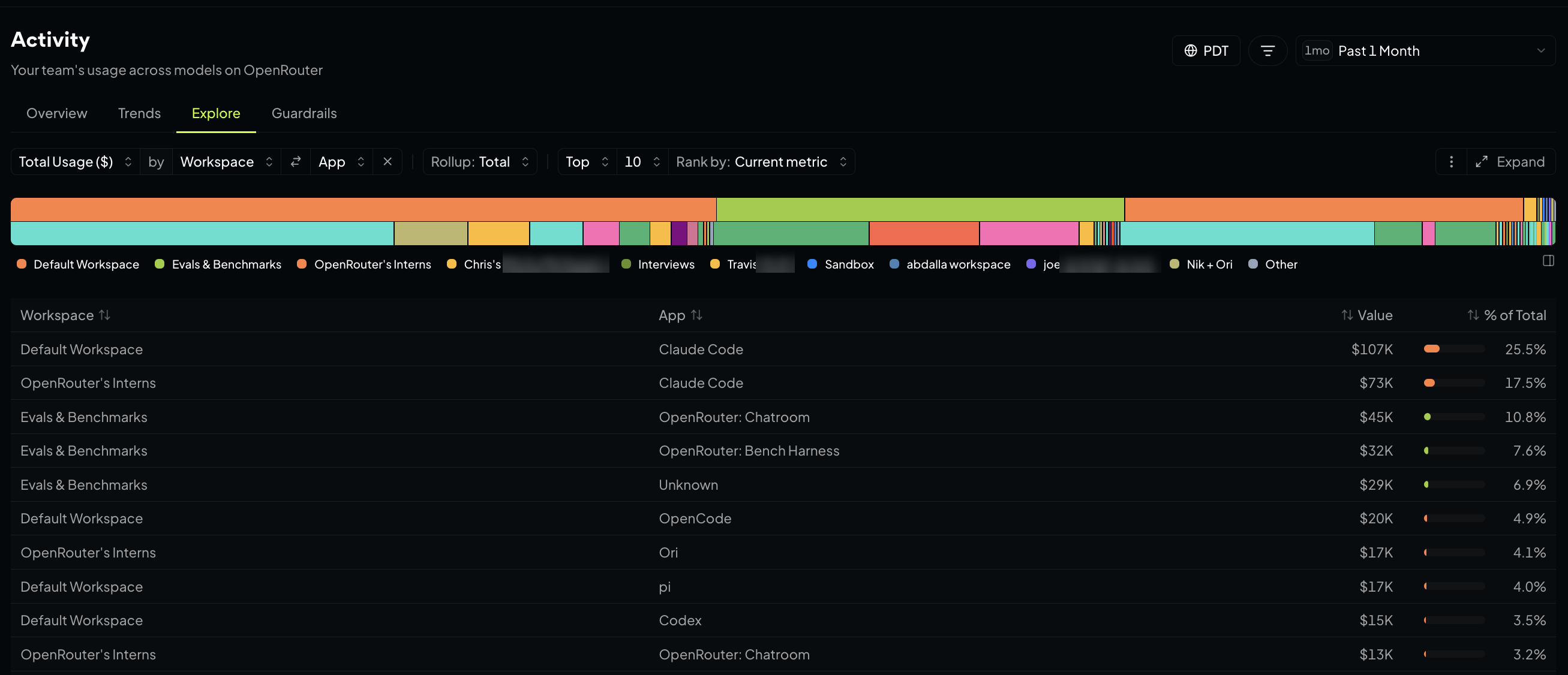Open the Workspace grouping dropdown

(226, 162)
